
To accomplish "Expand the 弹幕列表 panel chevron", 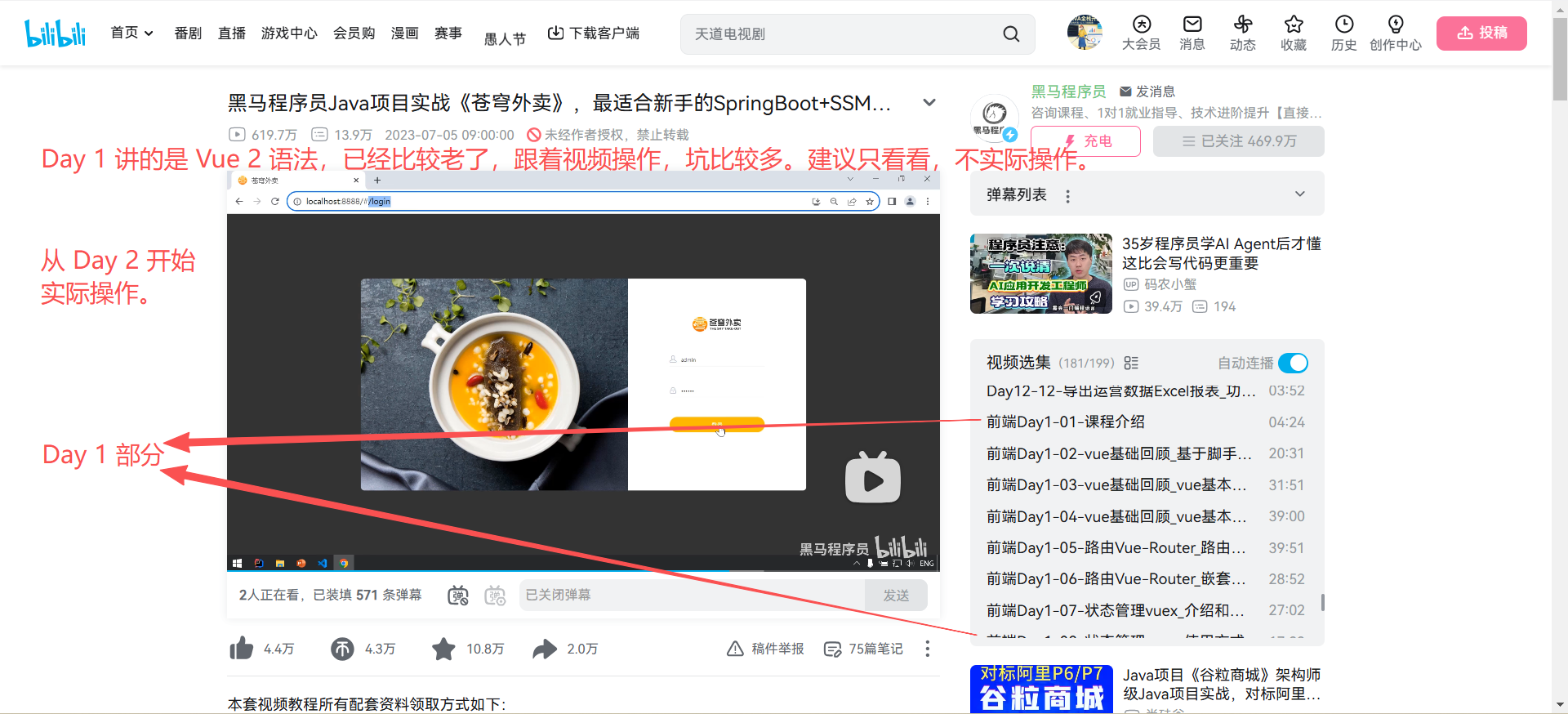I will pos(1300,194).
